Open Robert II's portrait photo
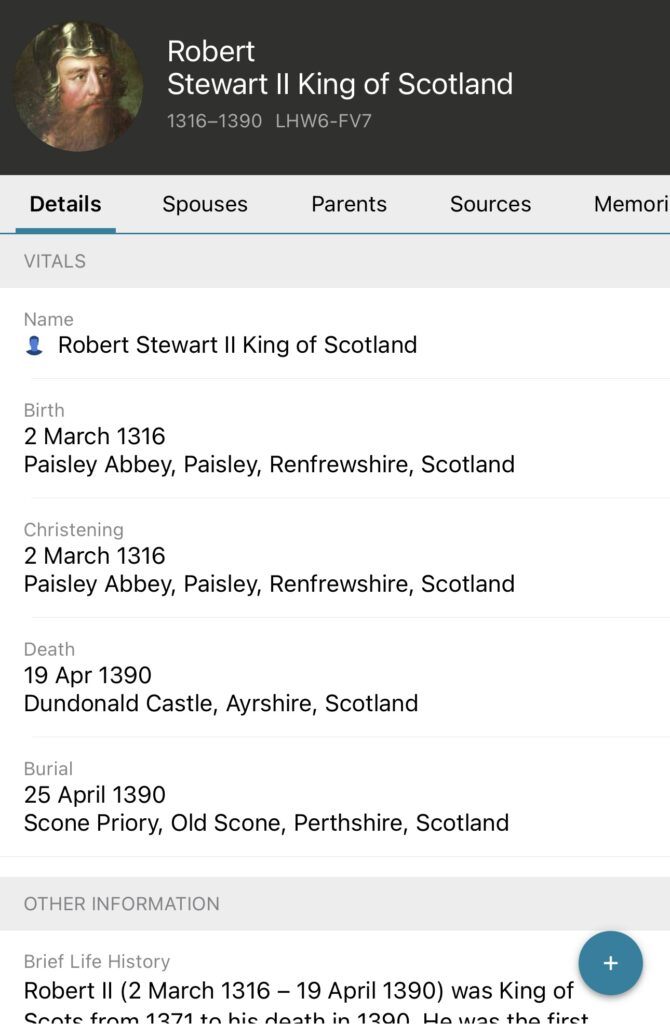Viewport: 670px width, 1024px height. point(77,86)
